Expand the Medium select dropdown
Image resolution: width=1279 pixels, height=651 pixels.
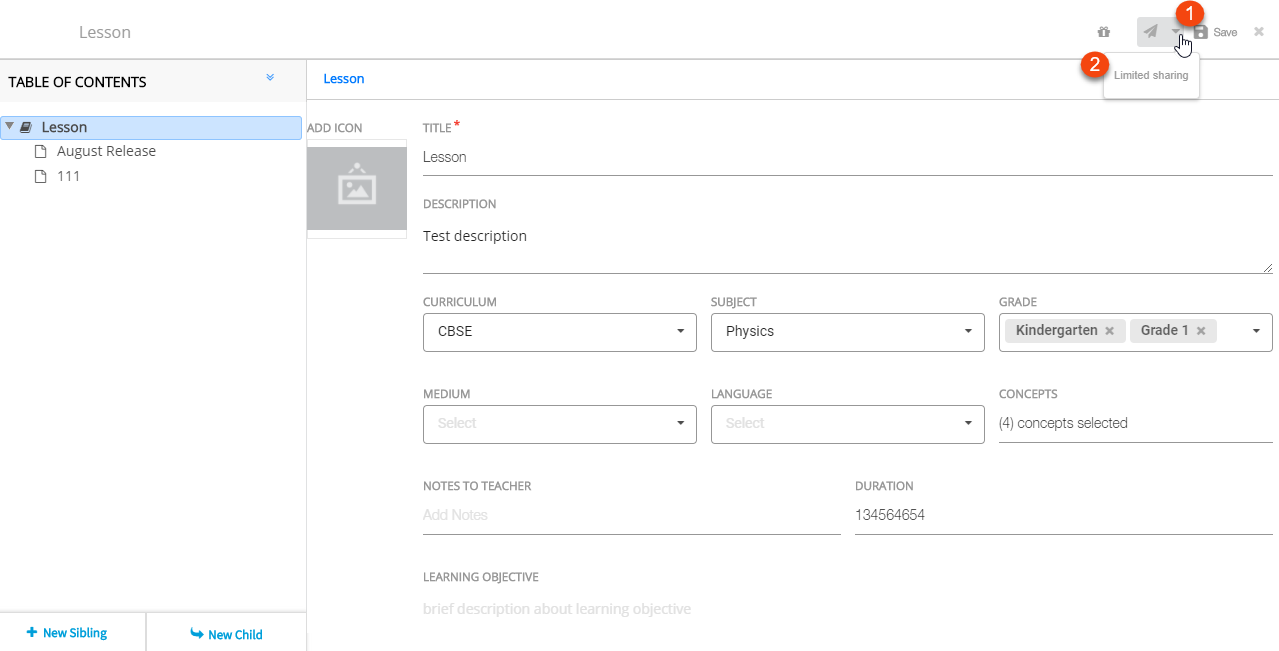559,424
